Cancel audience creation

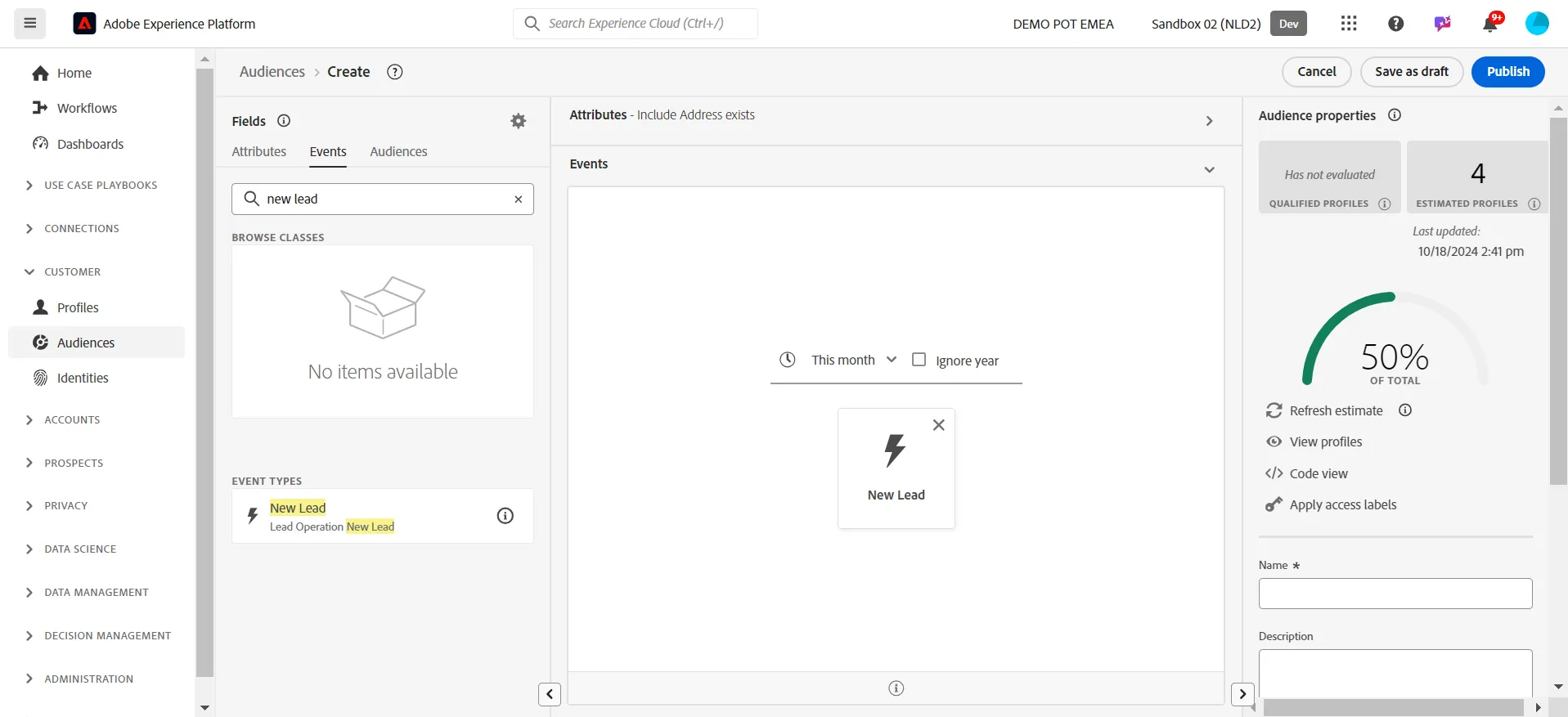1317,72
